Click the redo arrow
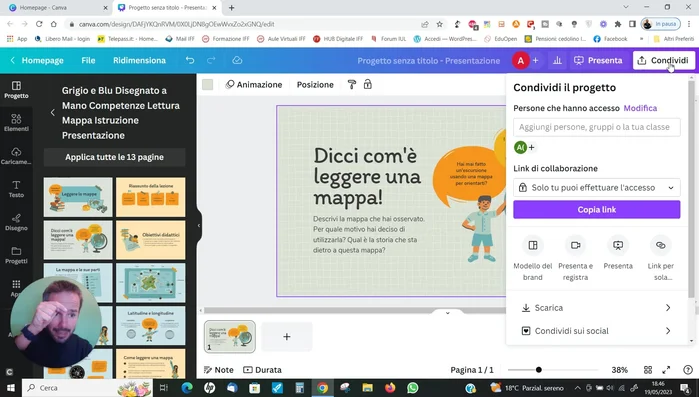 click(211, 60)
